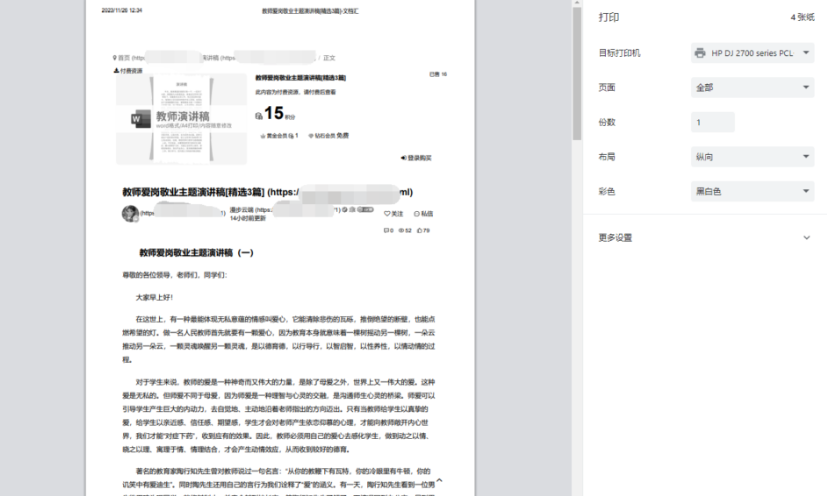This screenshot has width=827, height=496.
Task: Expand the 更多设置 section chevron
Action: pos(806,237)
